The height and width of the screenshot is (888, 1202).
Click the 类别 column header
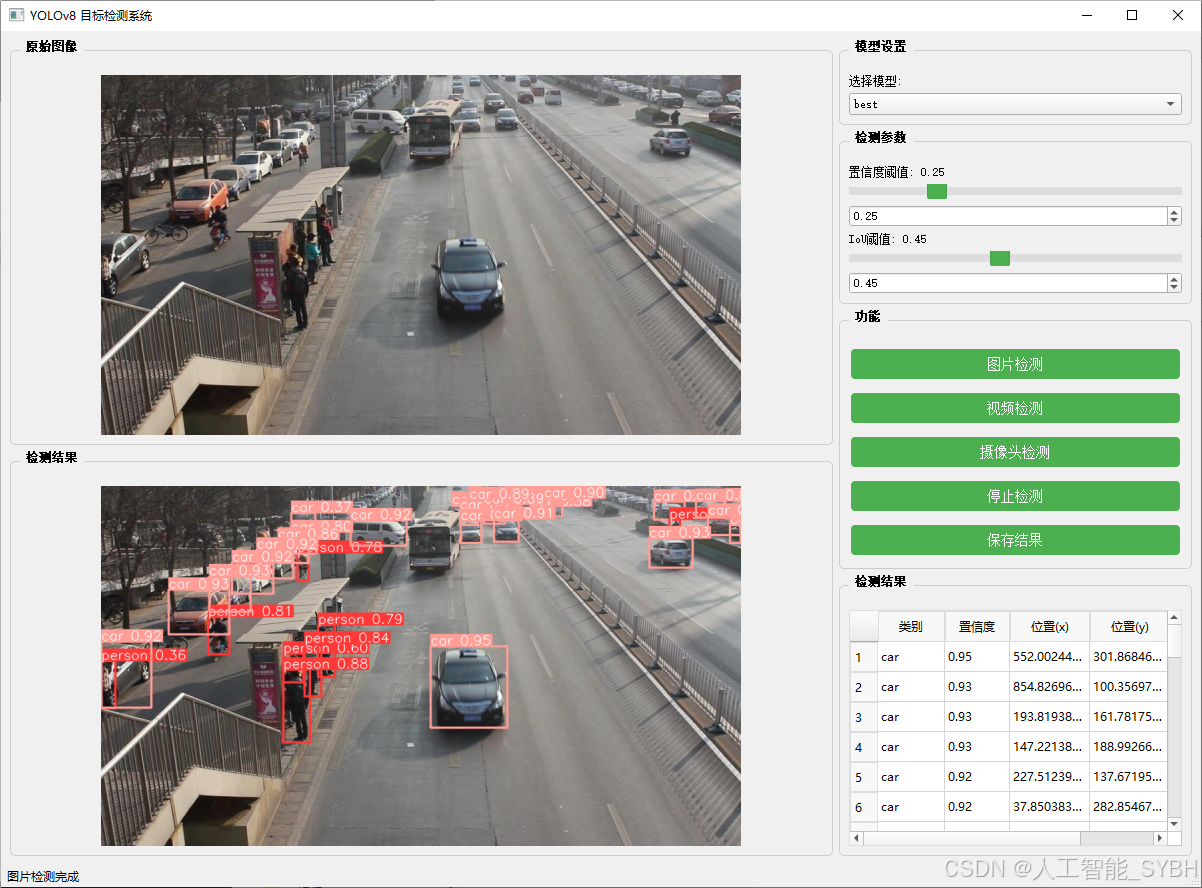tap(910, 627)
